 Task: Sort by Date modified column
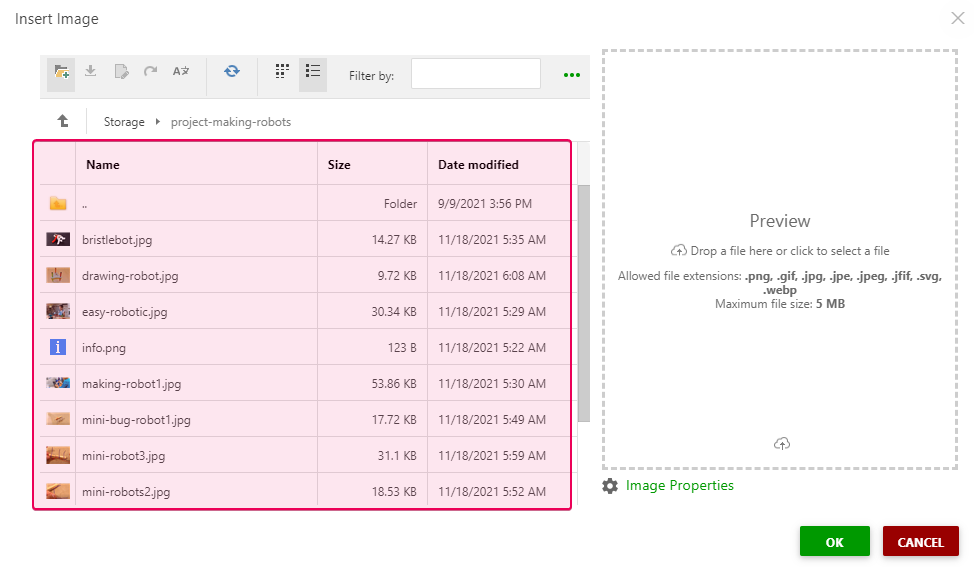(x=478, y=165)
